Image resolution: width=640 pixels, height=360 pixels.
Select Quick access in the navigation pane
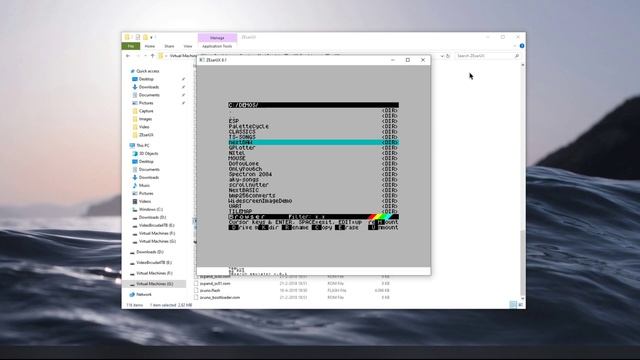(x=147, y=71)
